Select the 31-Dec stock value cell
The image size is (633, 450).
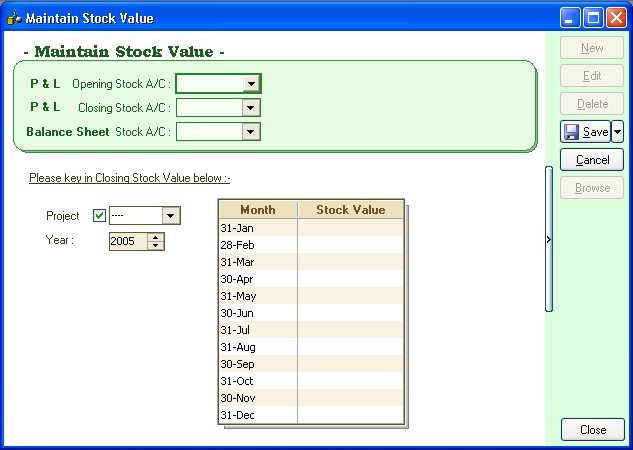click(350, 415)
